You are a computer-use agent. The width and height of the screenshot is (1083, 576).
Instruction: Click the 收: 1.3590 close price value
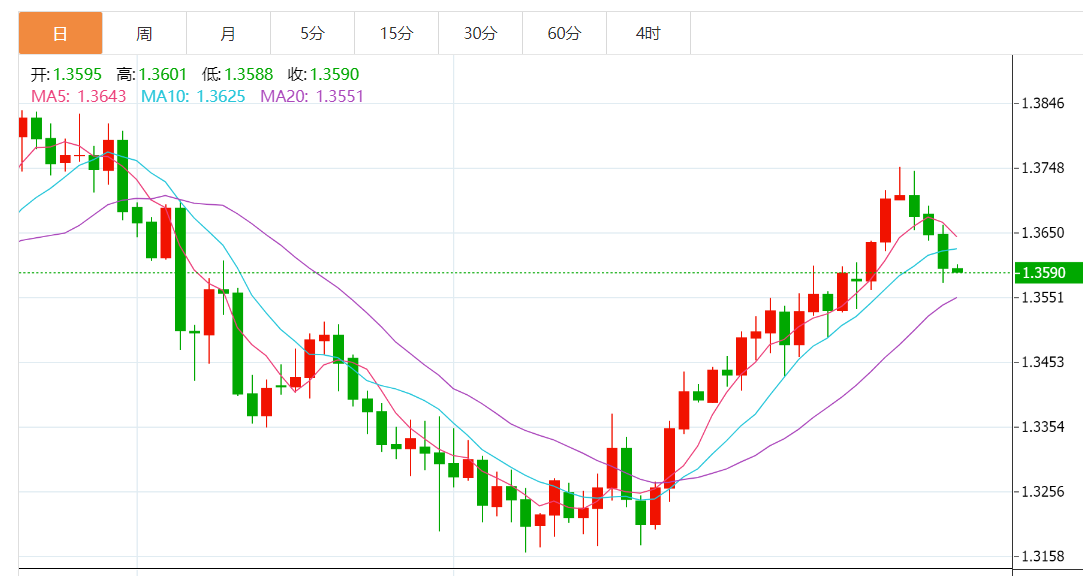(x=323, y=74)
